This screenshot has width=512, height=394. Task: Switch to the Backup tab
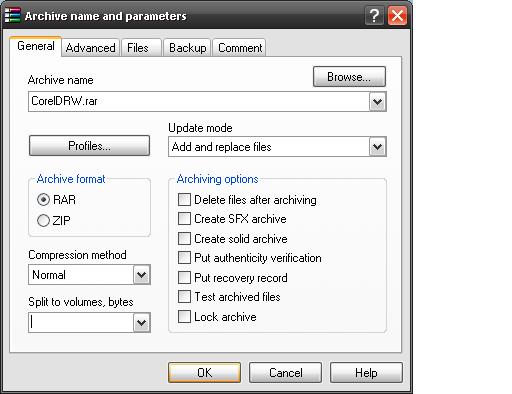point(187,48)
